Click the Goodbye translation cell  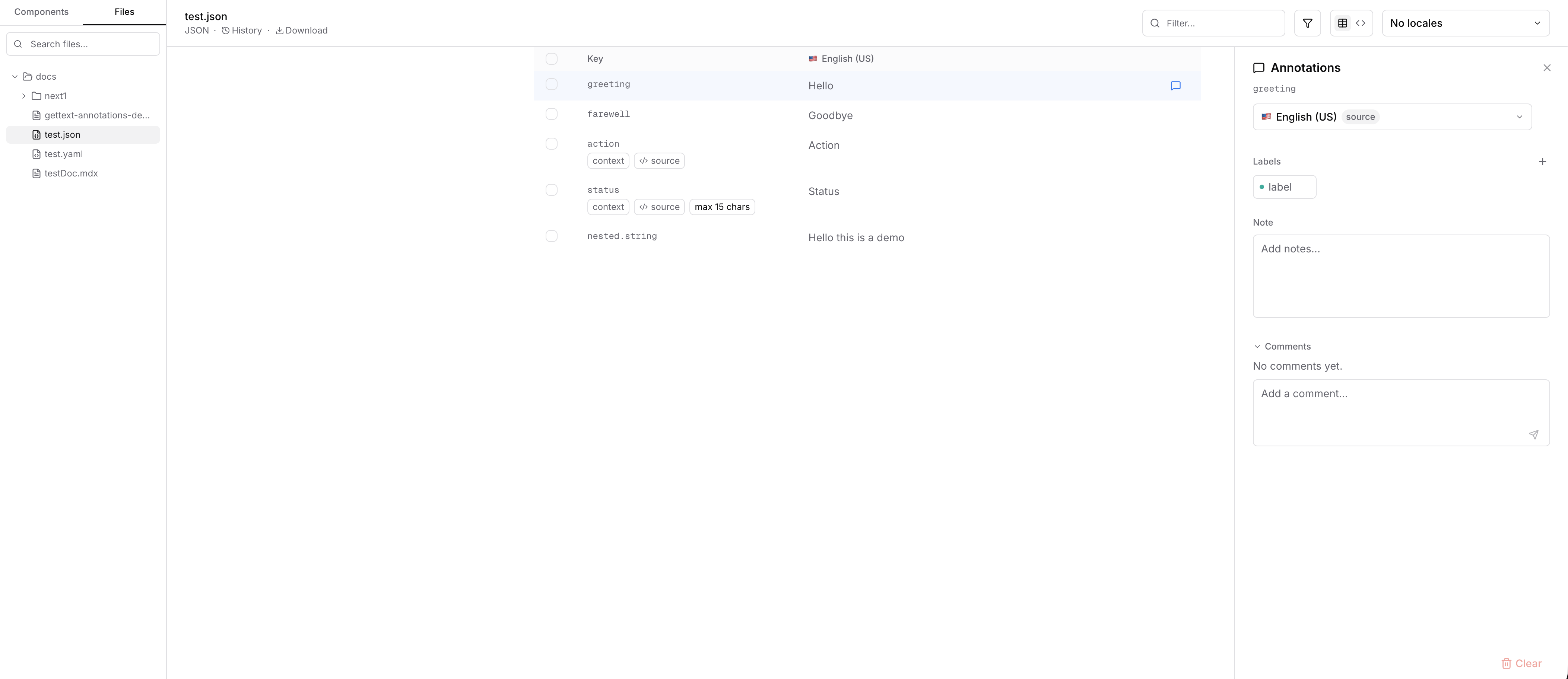[x=830, y=116]
